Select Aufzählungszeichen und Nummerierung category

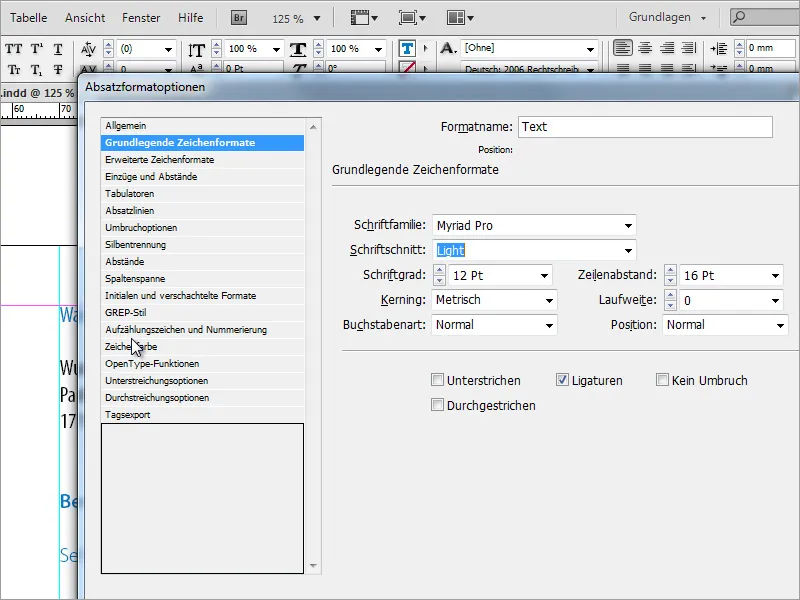(x=203, y=330)
